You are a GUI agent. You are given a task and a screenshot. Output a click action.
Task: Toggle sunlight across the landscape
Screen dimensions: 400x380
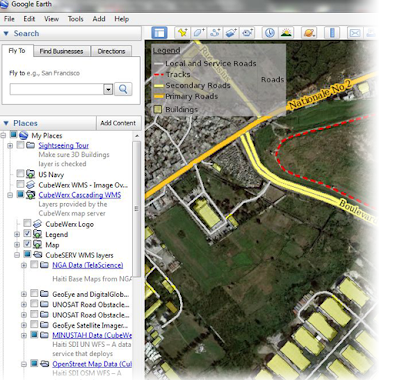[x=286, y=33]
